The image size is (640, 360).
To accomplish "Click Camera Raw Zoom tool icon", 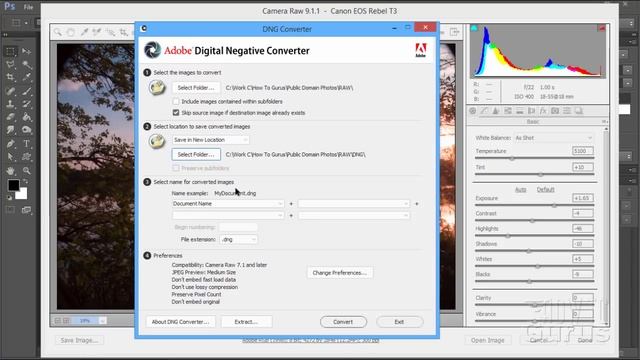I will (58, 32).
